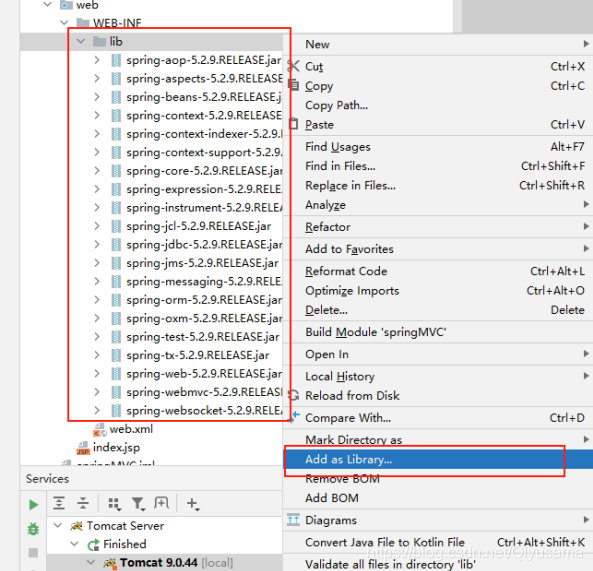Expand the spring-core-5.2.9.RELEASE.jar node
The image size is (593, 571).
97,171
